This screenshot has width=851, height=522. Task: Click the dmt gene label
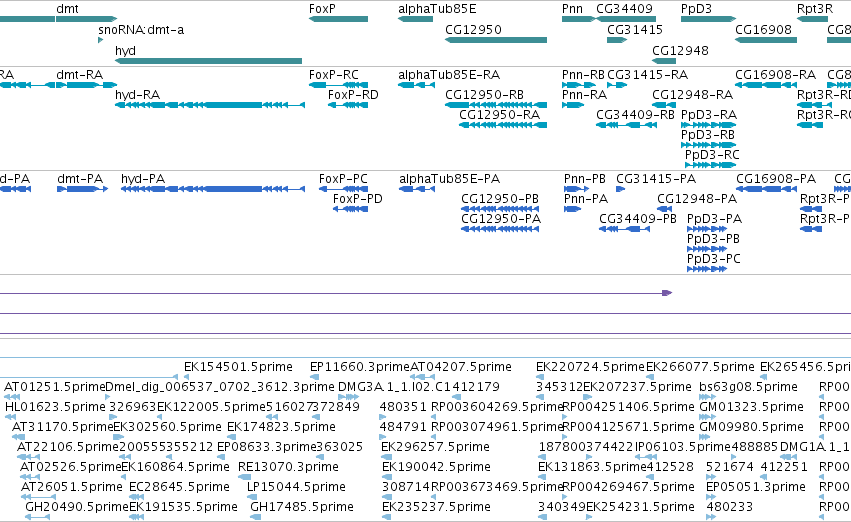tap(67, 9)
